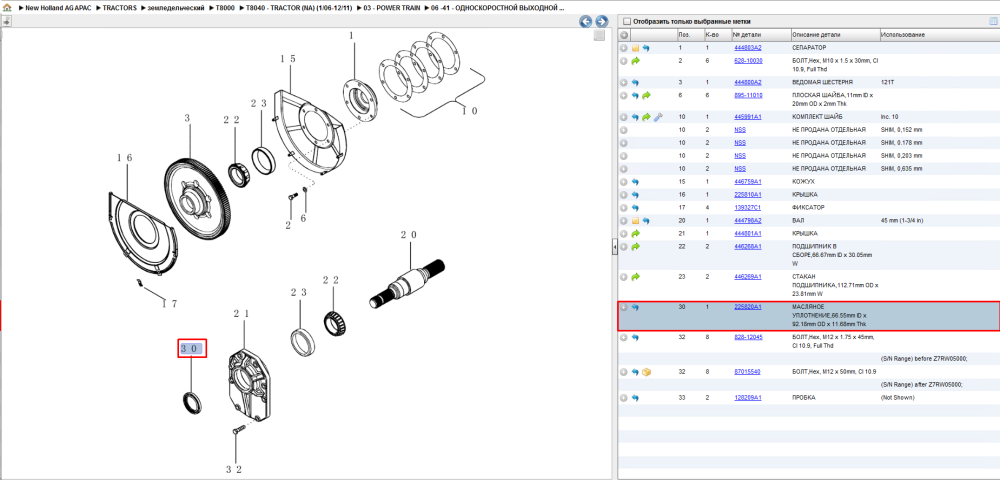1000x480 pixels.
Task: Click 'SHIM, 0,635 mm' usage text
Action: point(902,168)
